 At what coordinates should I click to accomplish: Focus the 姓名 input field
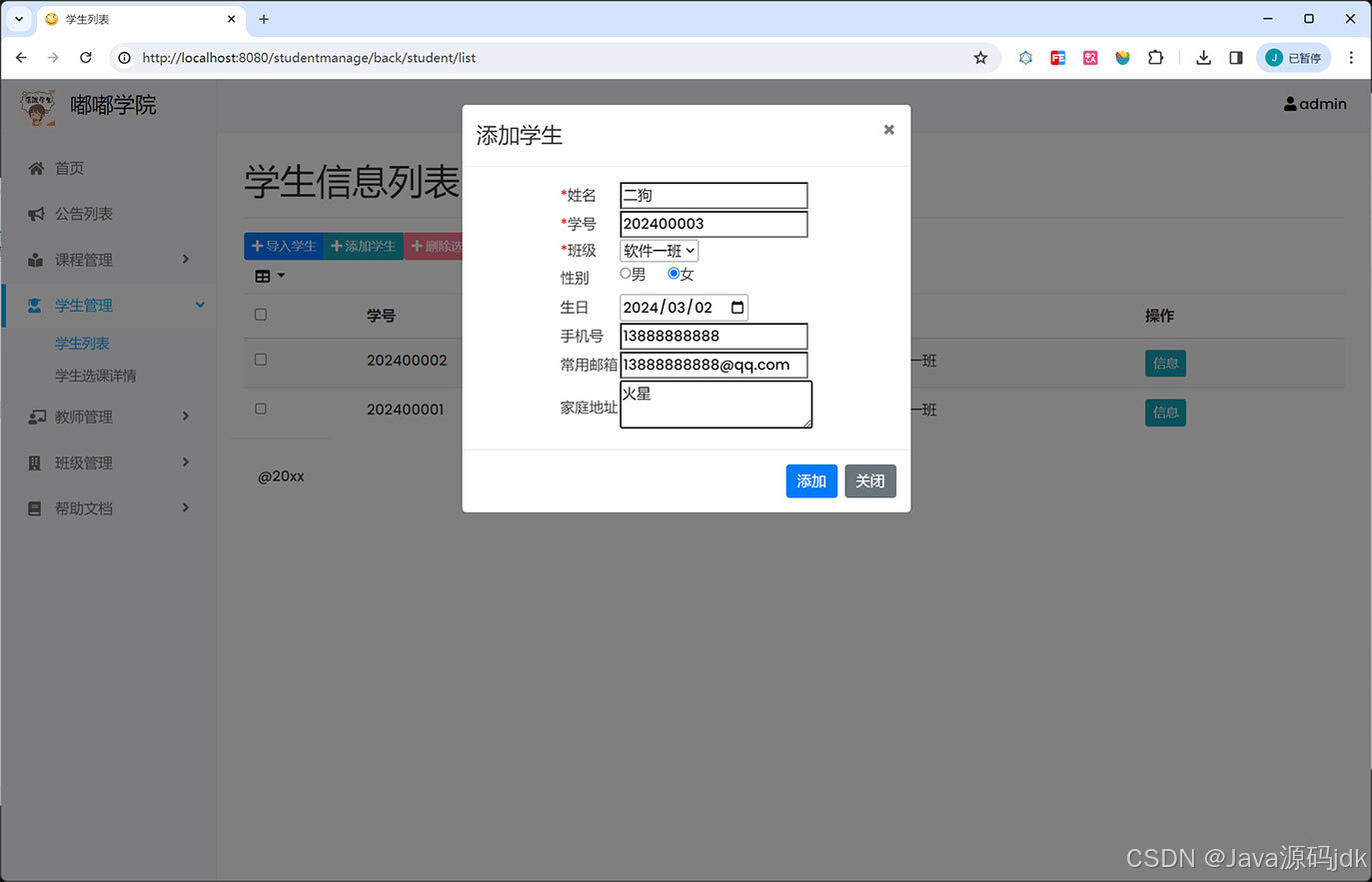coord(713,196)
